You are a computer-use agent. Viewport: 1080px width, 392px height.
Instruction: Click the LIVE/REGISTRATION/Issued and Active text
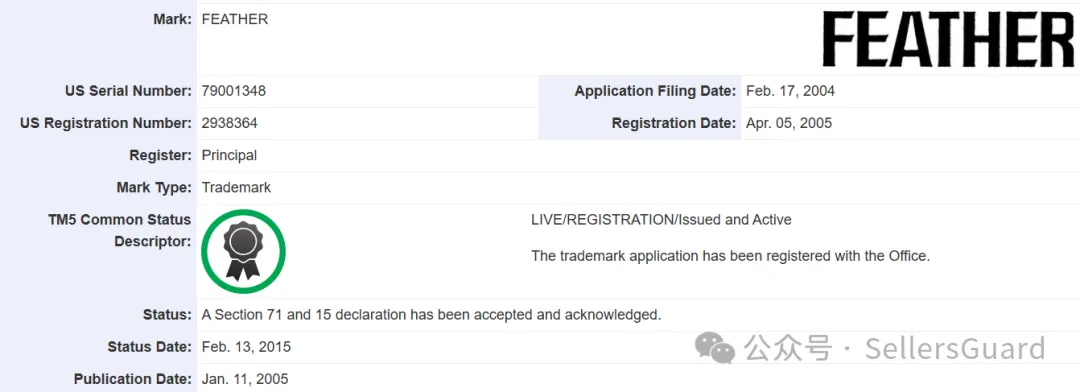click(661, 220)
